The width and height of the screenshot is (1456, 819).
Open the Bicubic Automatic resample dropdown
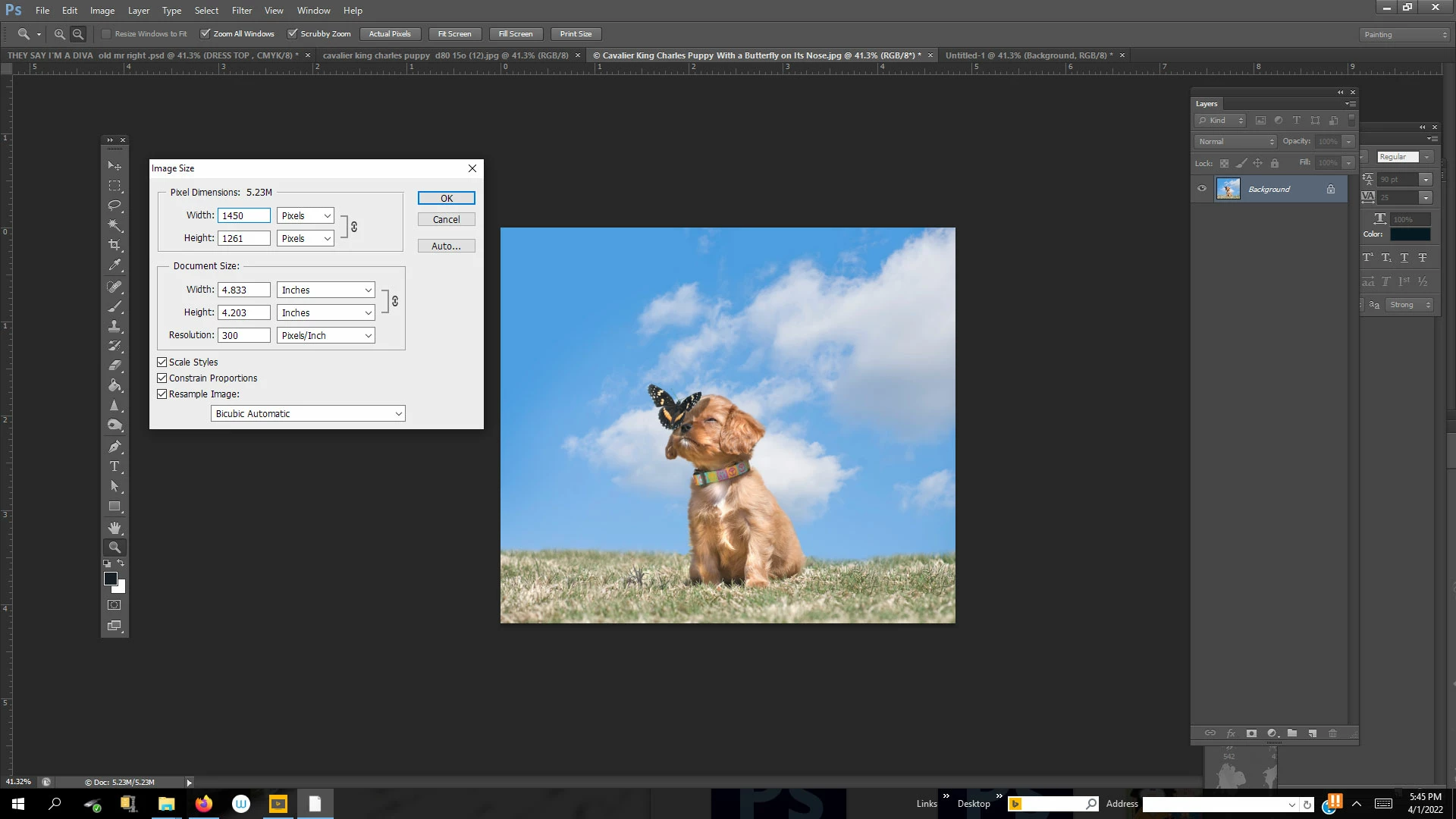click(308, 414)
